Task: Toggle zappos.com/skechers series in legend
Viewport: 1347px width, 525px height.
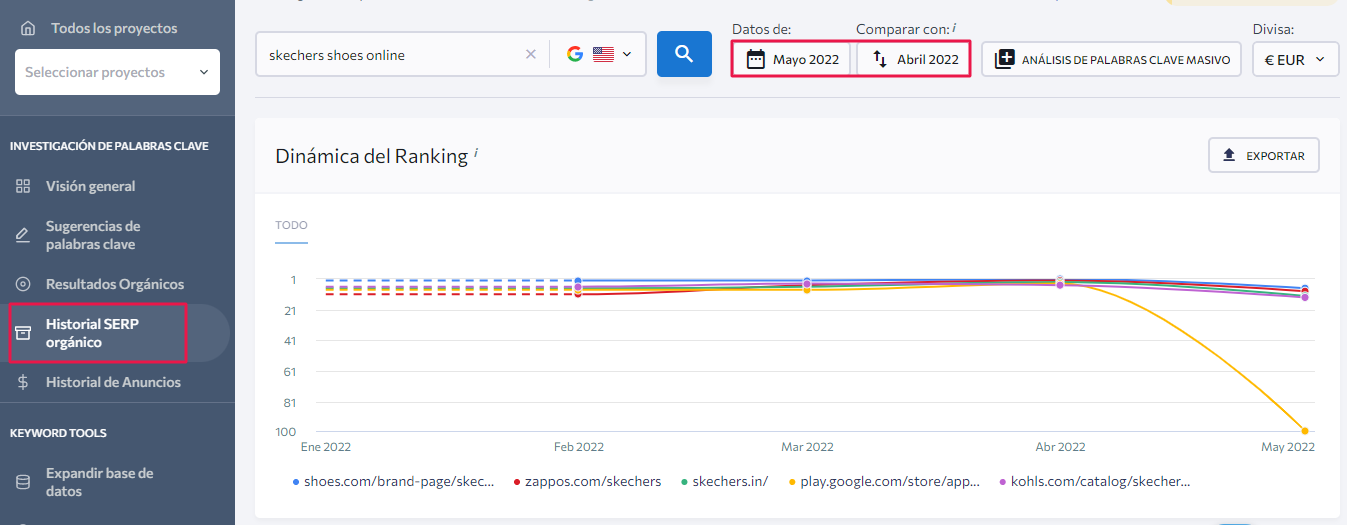Action: point(587,481)
